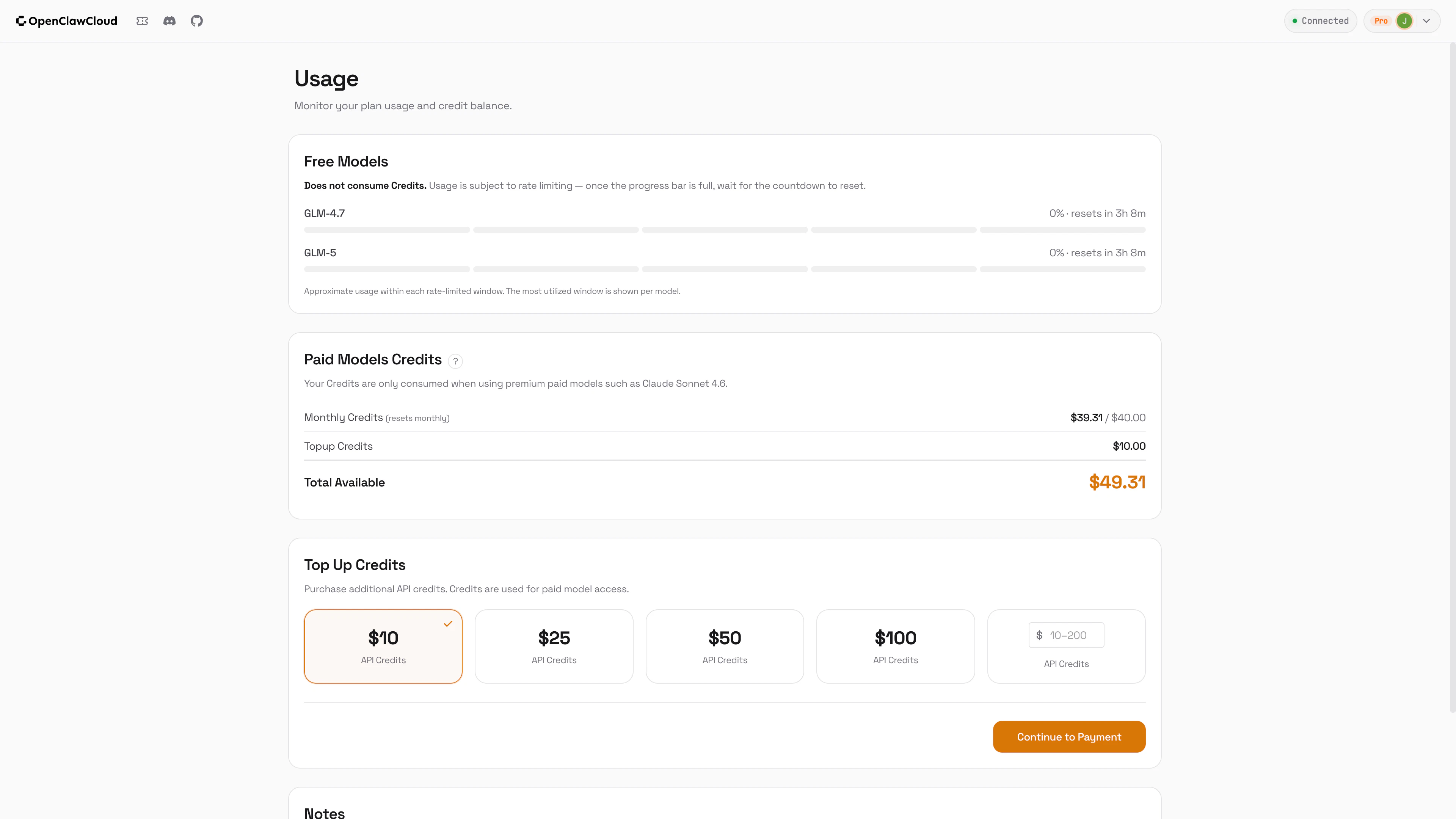Click the OpenClawCloud logo
The image size is (1456, 819).
(x=67, y=21)
